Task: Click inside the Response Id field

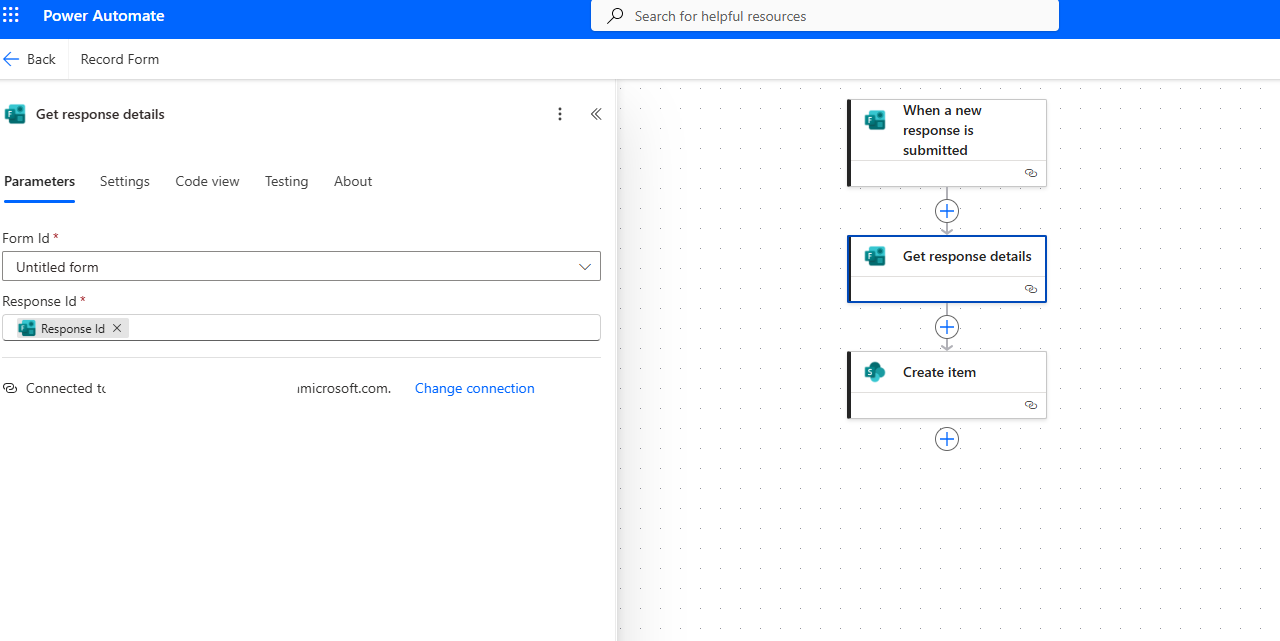Action: tap(360, 328)
